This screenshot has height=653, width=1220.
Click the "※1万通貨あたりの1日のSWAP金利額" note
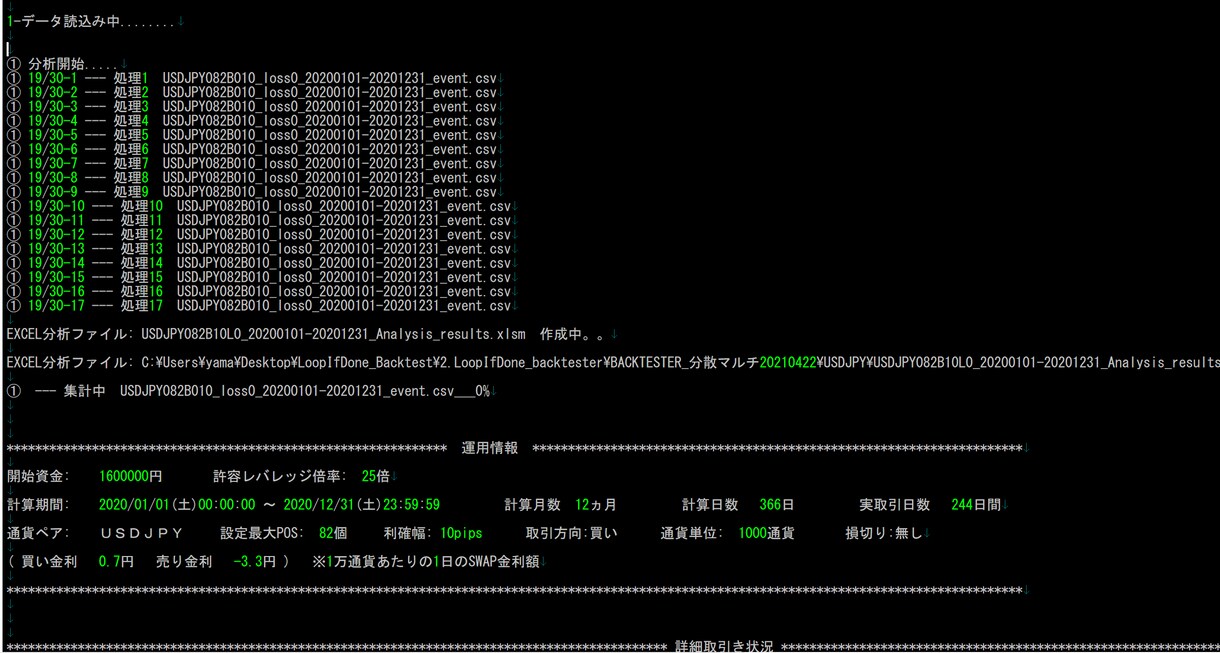[426, 561]
